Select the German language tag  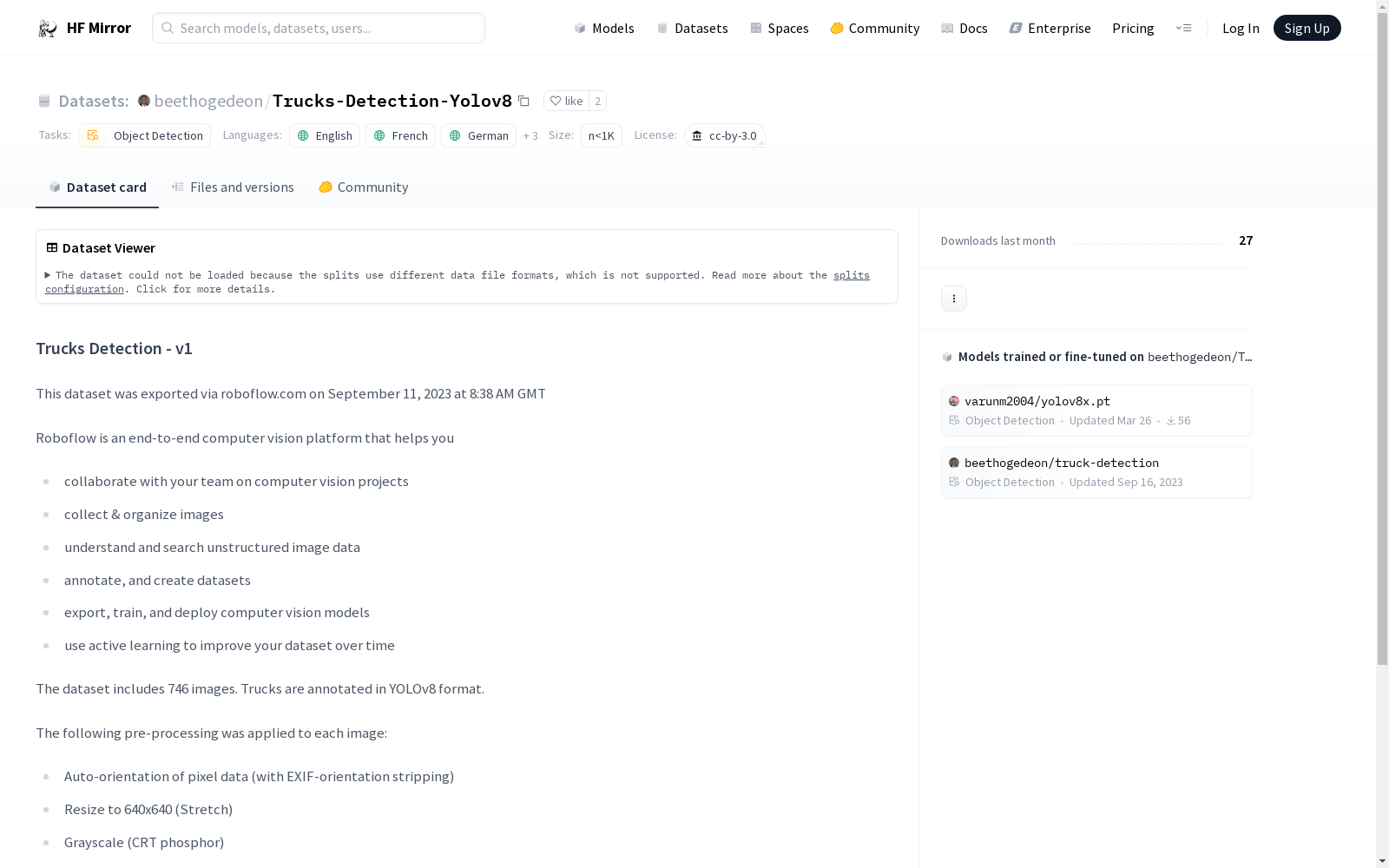478,135
